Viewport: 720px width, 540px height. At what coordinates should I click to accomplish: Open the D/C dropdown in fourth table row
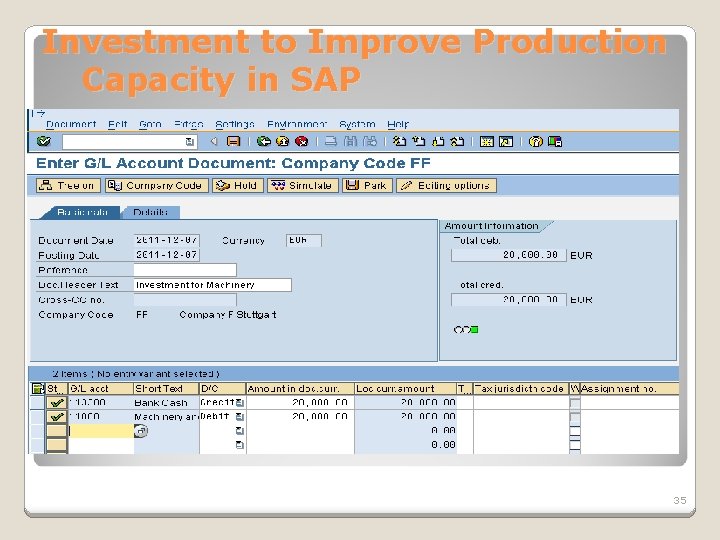coord(240,444)
